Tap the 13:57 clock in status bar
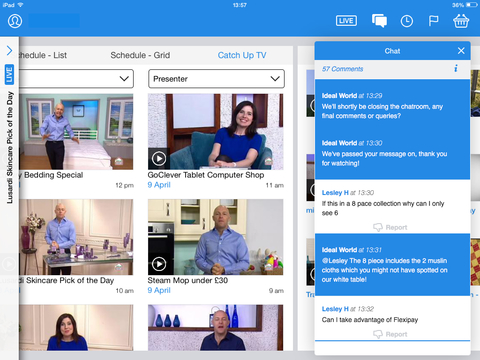The image size is (480, 360). pyautogui.click(x=240, y=5)
